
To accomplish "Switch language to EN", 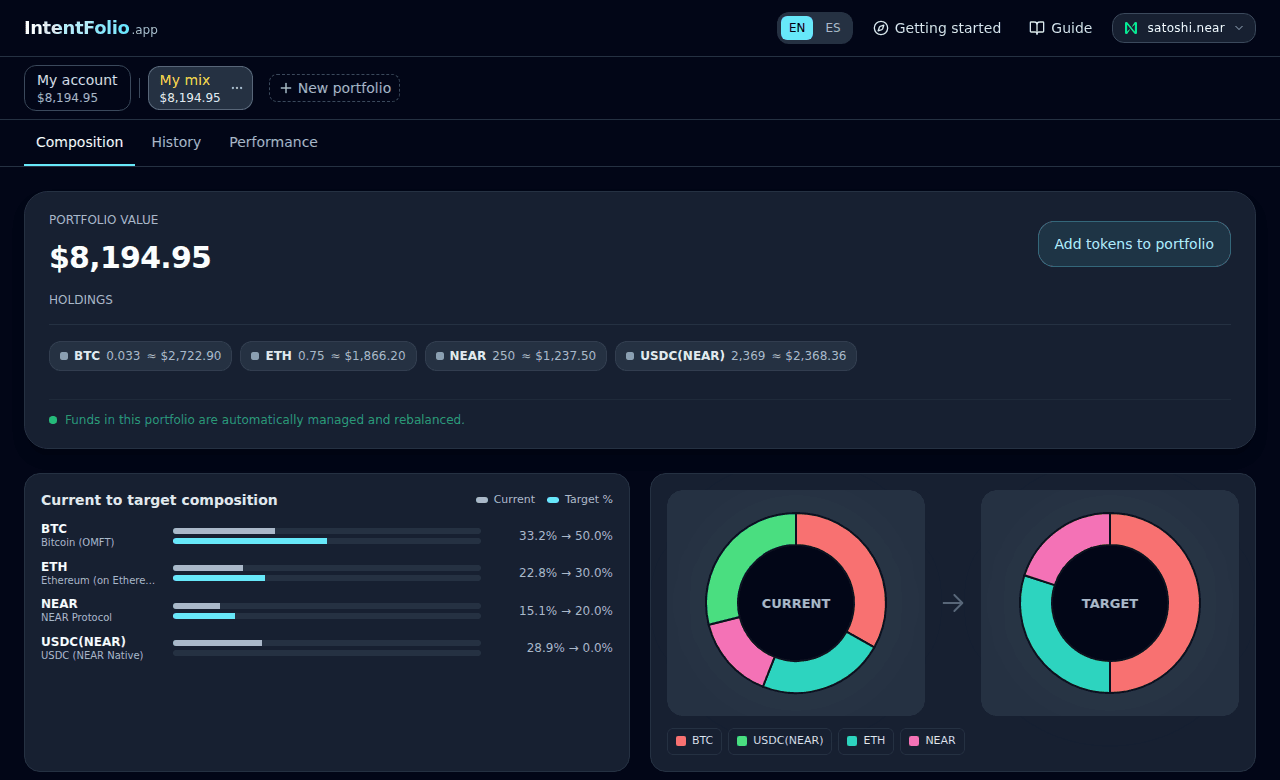I will pyautogui.click(x=797, y=28).
